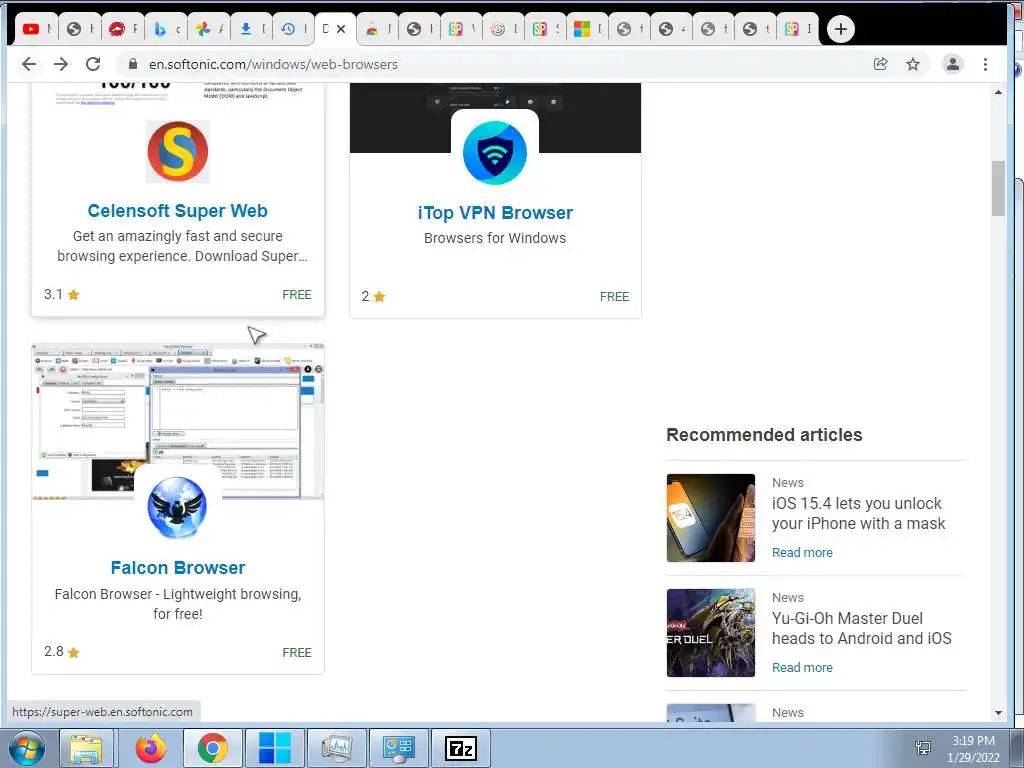Click the vertical scrollbar thumb
Viewport: 1024px width, 768px height.
(x=998, y=188)
